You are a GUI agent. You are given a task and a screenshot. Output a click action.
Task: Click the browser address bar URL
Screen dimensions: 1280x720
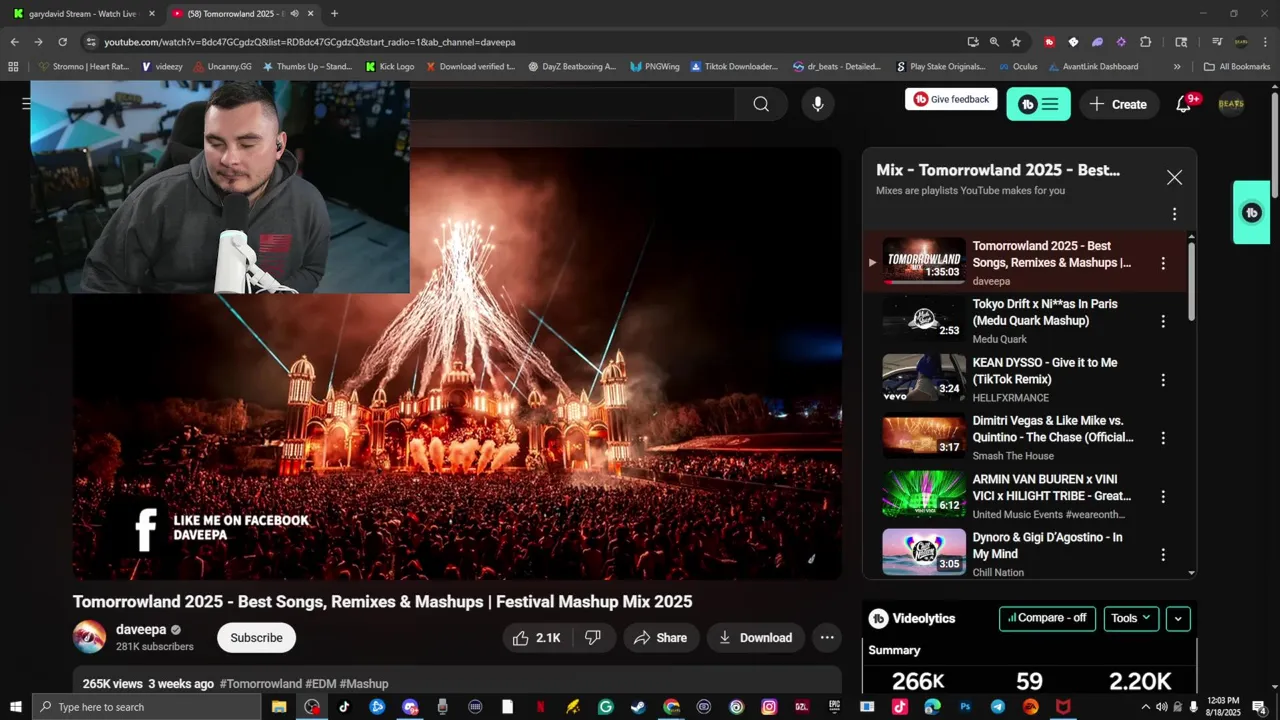[310, 42]
